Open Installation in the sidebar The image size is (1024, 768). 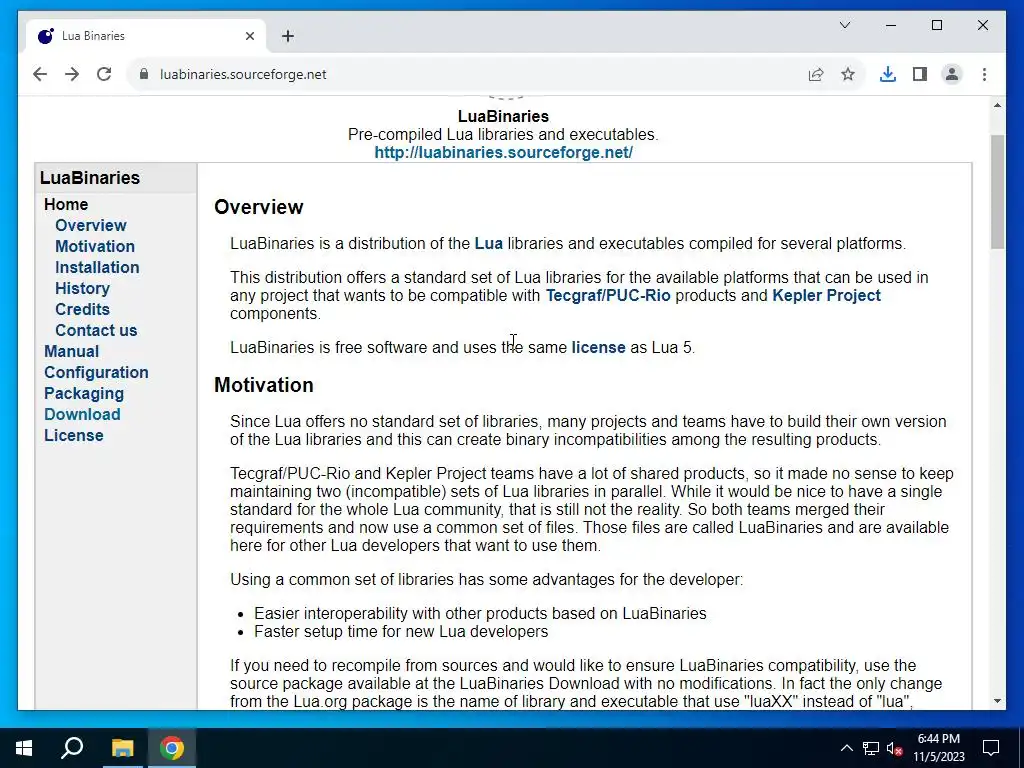(x=97, y=267)
